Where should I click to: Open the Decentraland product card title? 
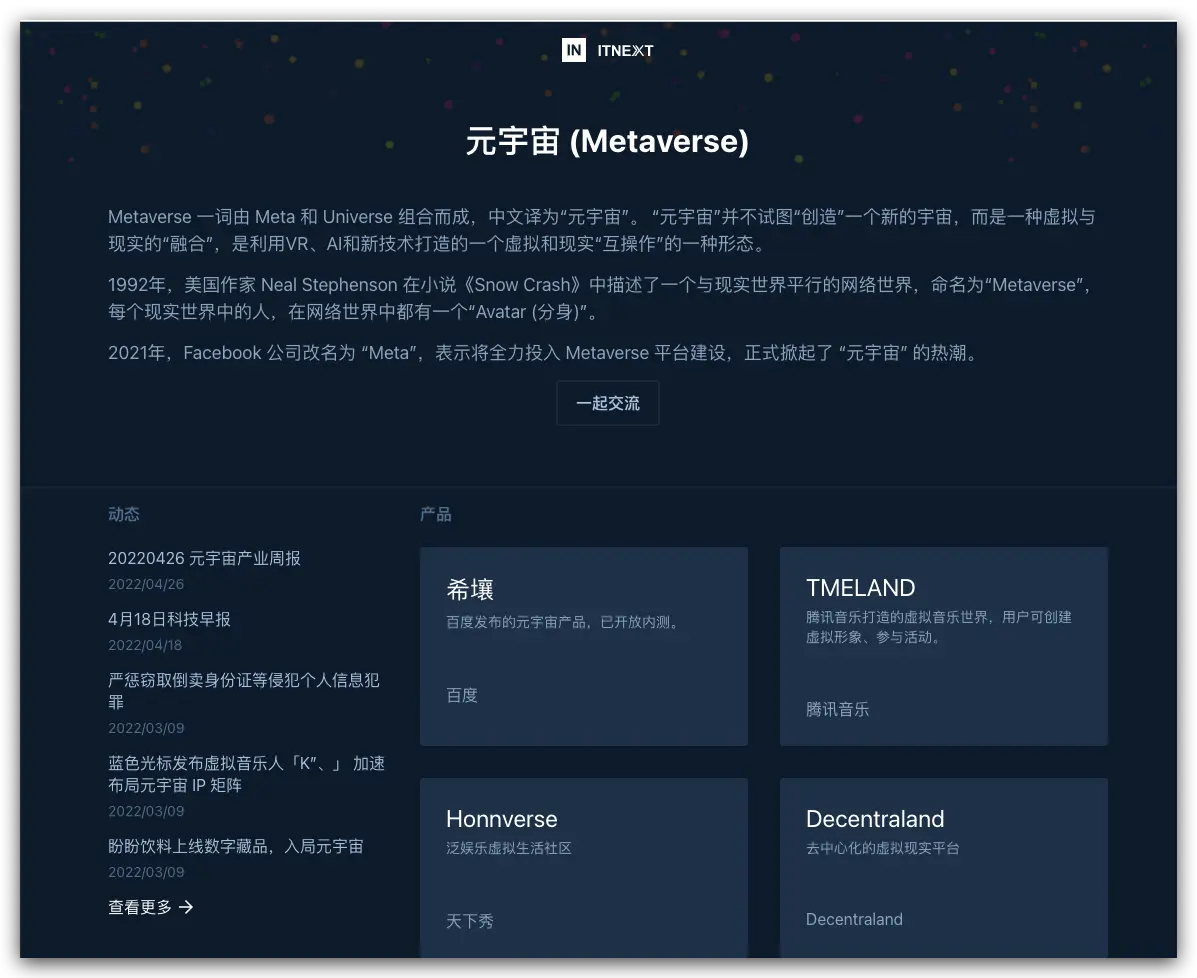[875, 818]
